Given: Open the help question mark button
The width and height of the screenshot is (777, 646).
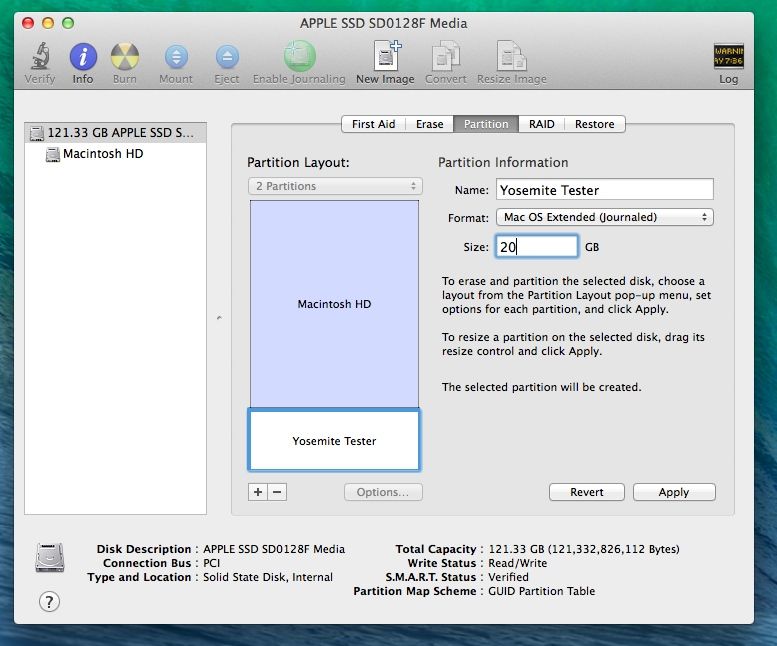Looking at the screenshot, I should [49, 601].
